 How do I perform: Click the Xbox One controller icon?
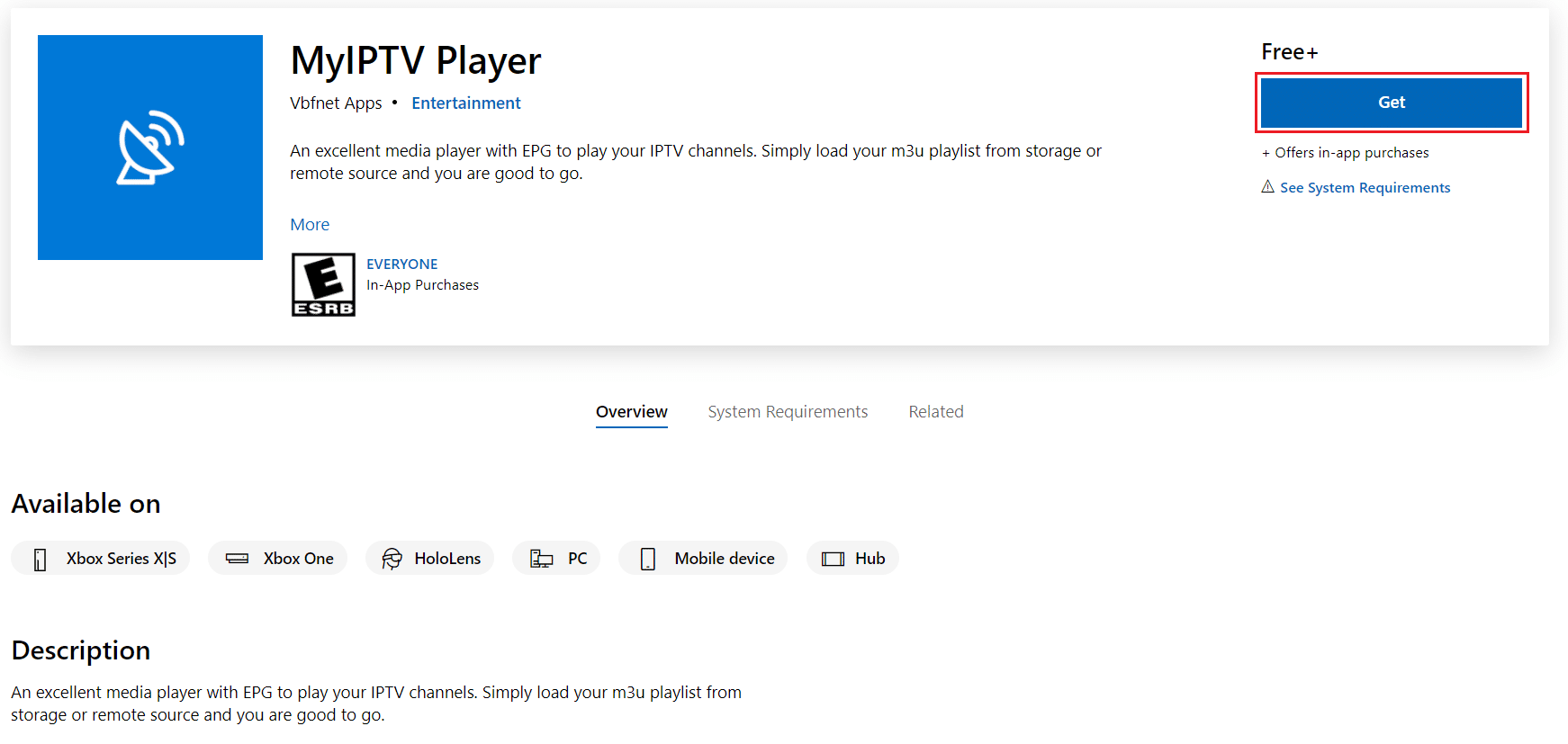tap(237, 558)
